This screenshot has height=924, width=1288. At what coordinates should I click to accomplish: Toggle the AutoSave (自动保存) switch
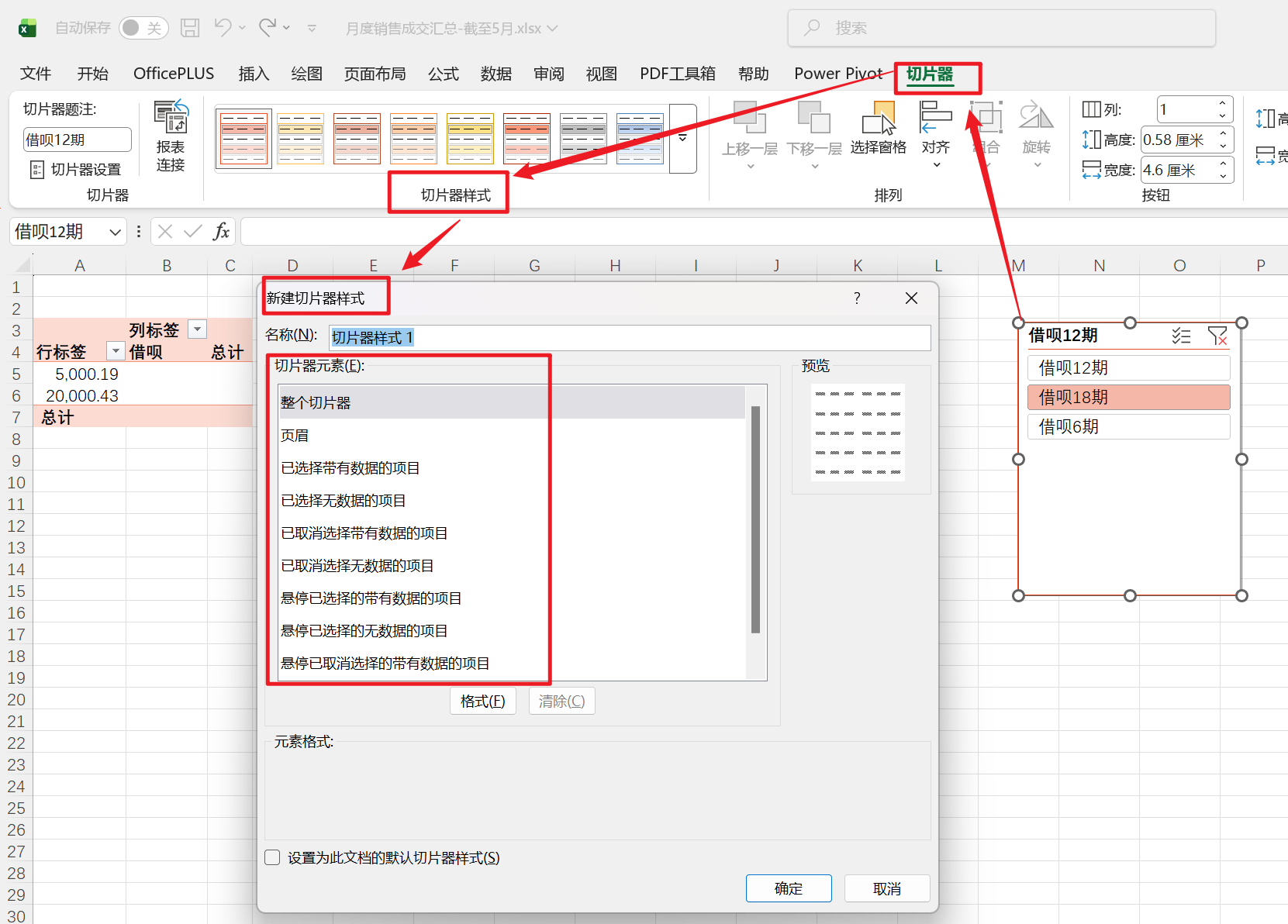(x=143, y=28)
